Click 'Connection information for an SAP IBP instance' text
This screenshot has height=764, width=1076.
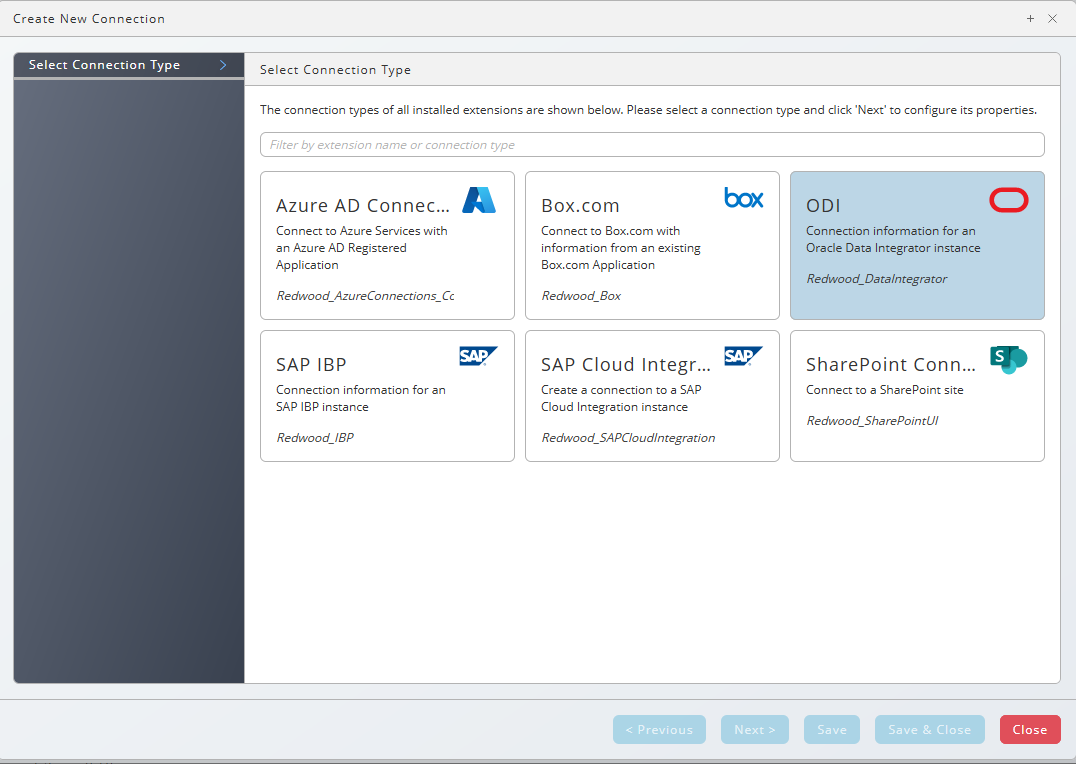tap(361, 398)
